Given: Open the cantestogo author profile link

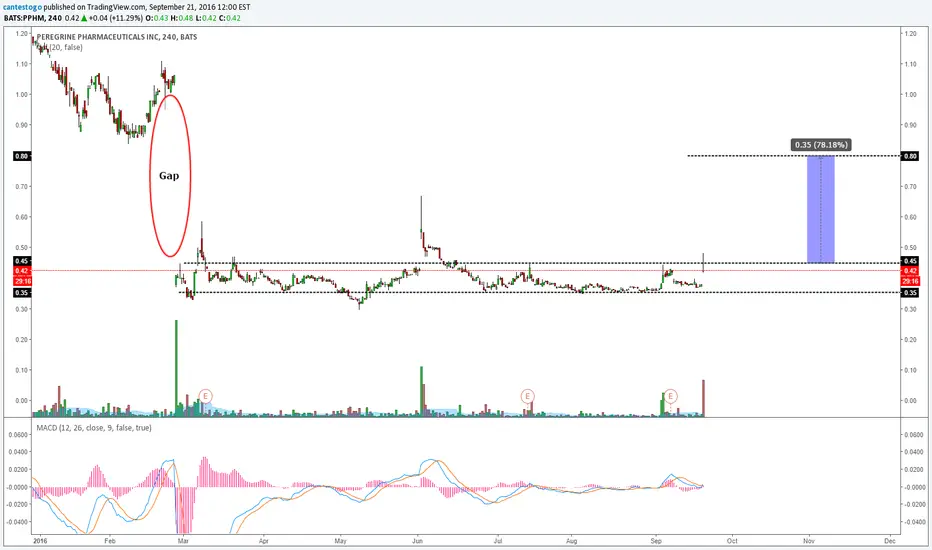Looking at the screenshot, I should (x=23, y=7).
